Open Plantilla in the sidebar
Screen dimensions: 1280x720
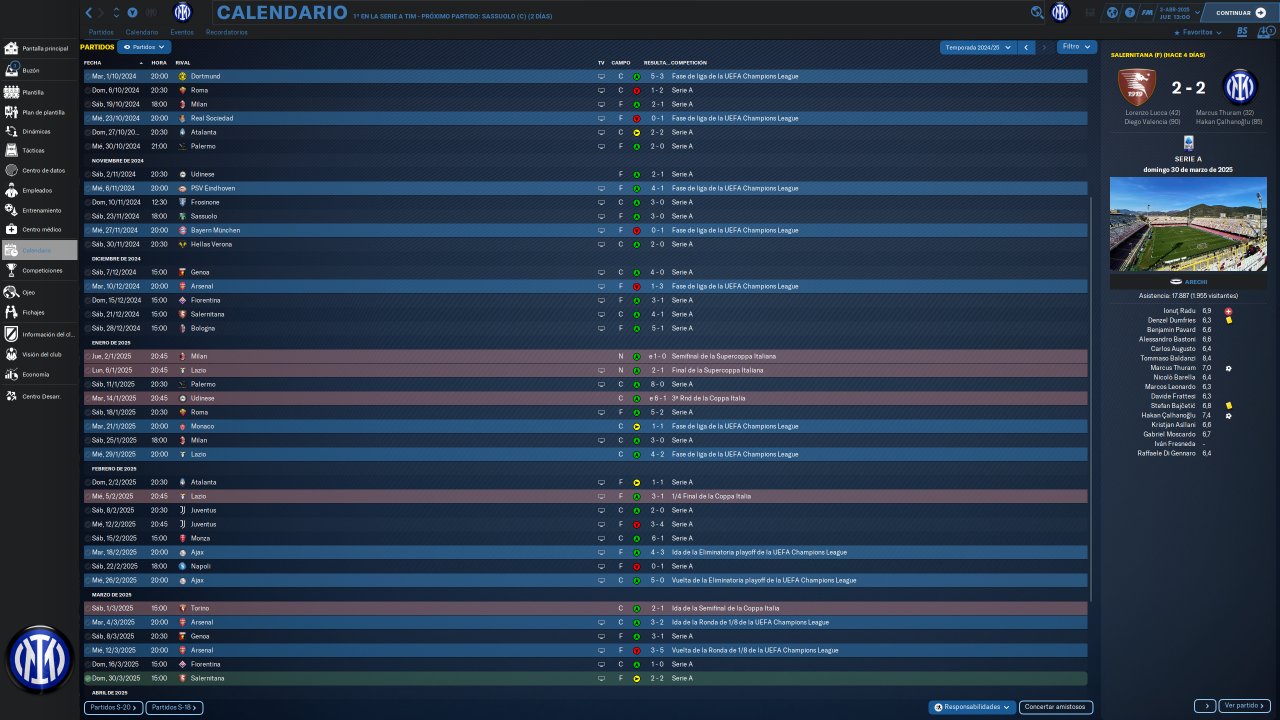point(38,91)
